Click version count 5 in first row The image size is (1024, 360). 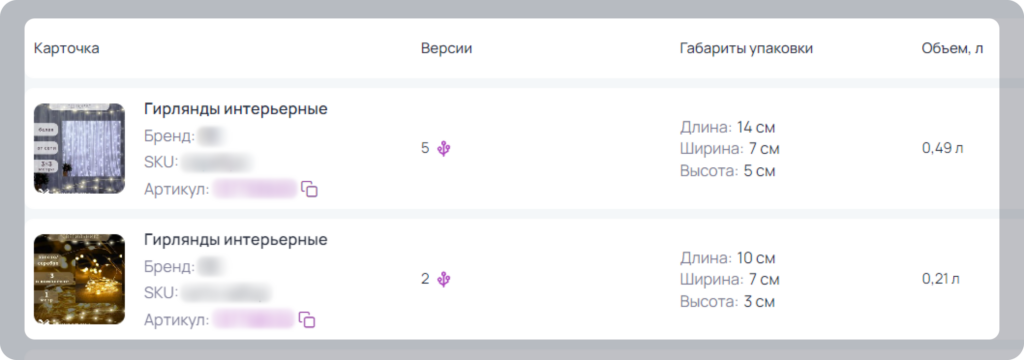pyautogui.click(x=425, y=148)
